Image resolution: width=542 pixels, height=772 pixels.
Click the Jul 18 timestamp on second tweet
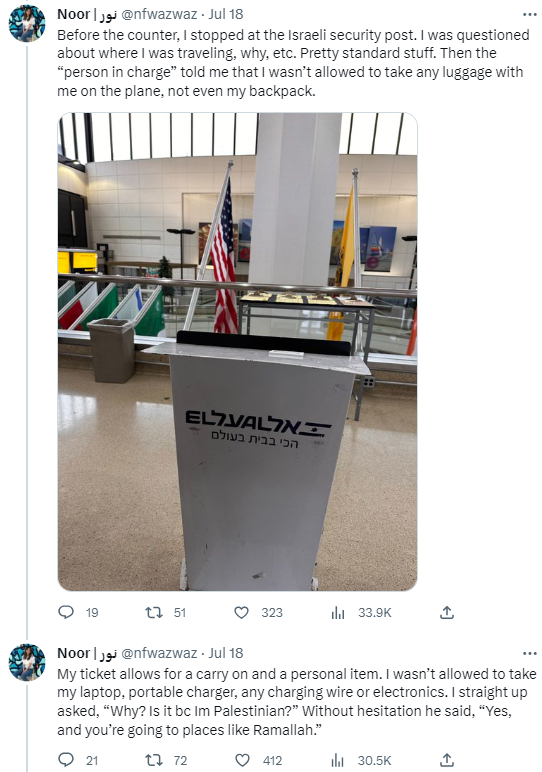[225, 653]
